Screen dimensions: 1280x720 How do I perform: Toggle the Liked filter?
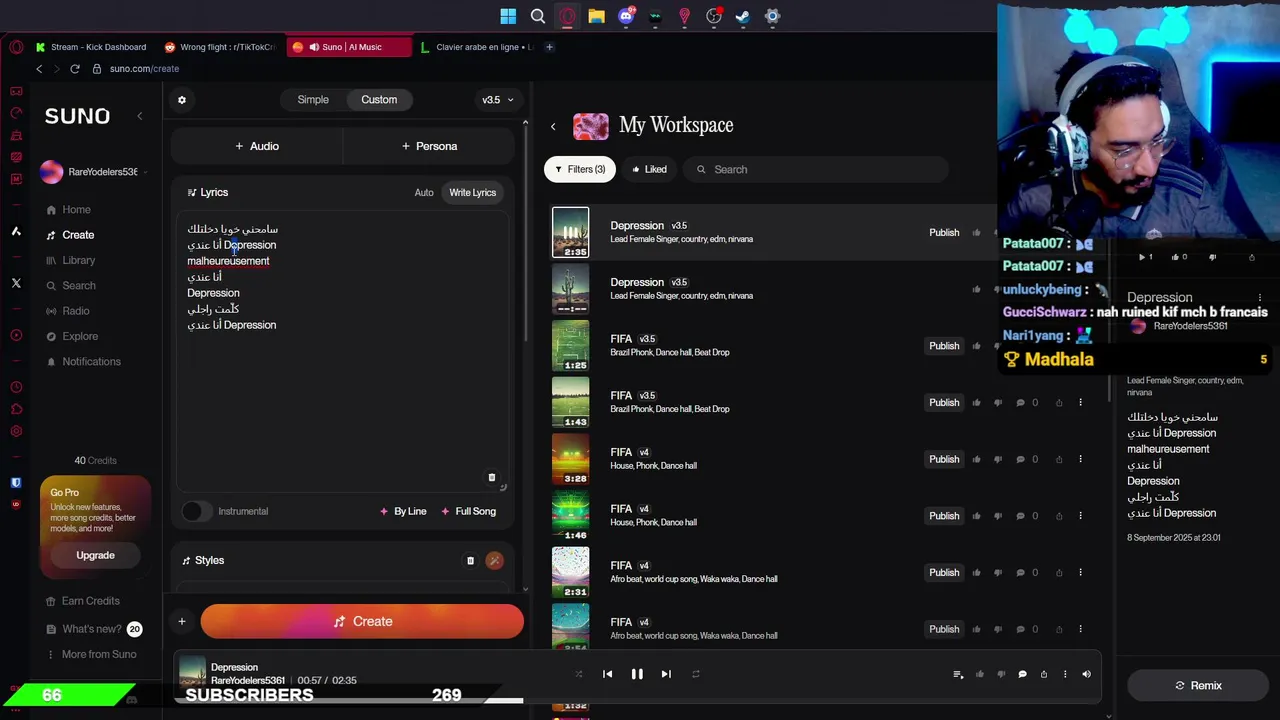[x=648, y=170]
